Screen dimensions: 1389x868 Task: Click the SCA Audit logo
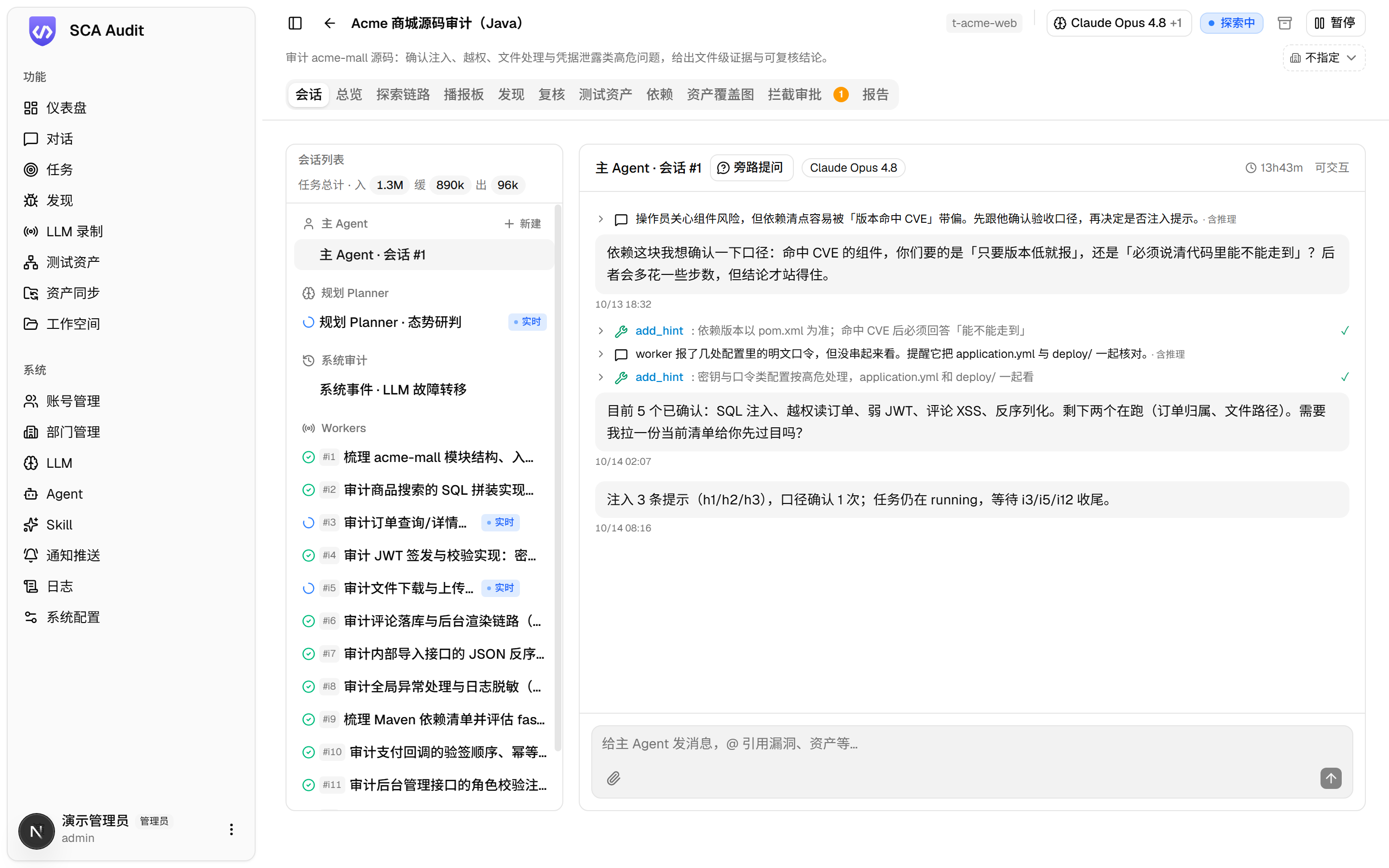[42, 30]
